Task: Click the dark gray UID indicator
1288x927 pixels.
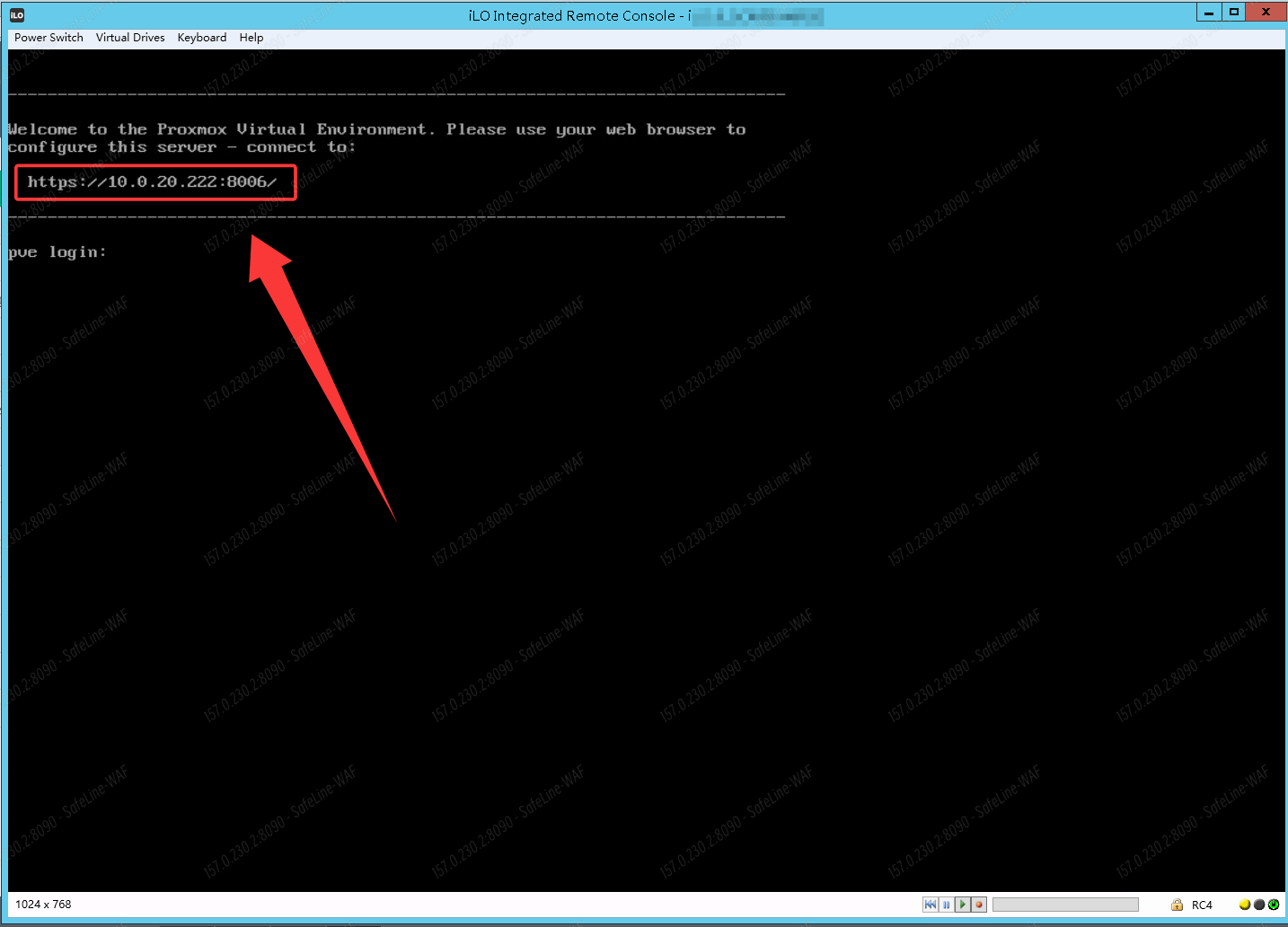Action: point(1259,905)
